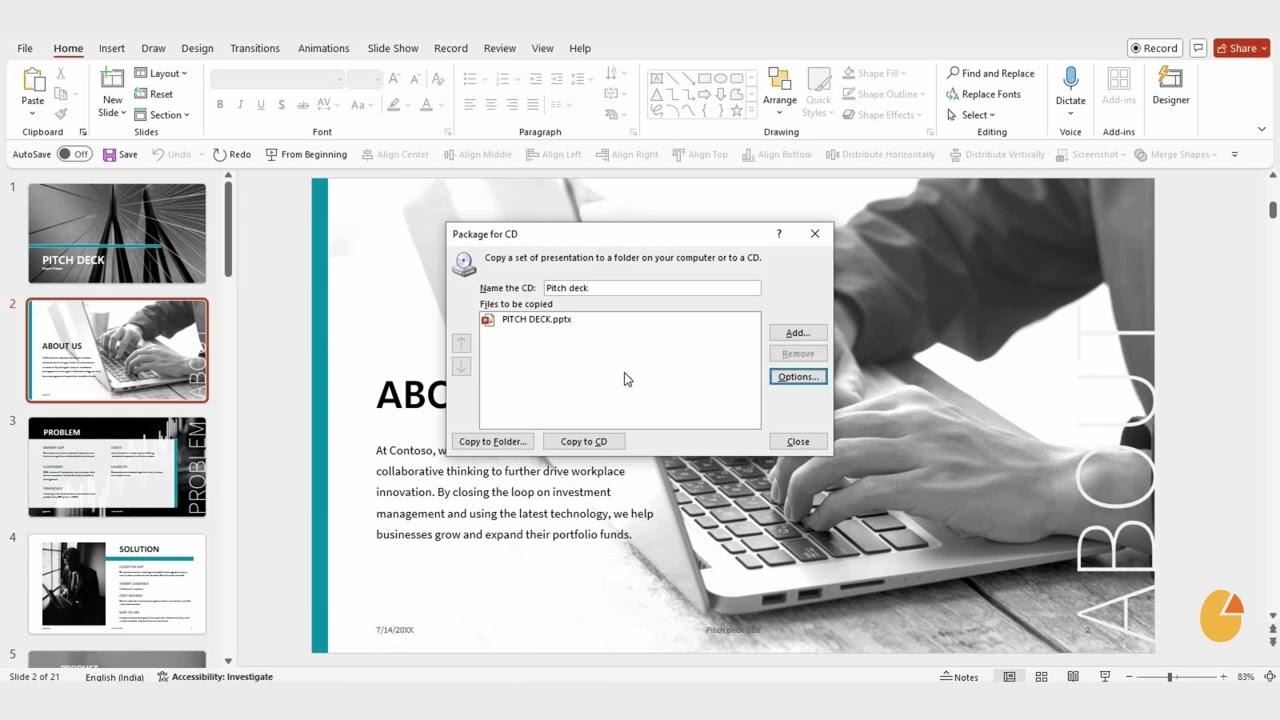Screen dimensions: 1280x720
Task: Open the Layout dropdown
Action: (161, 73)
